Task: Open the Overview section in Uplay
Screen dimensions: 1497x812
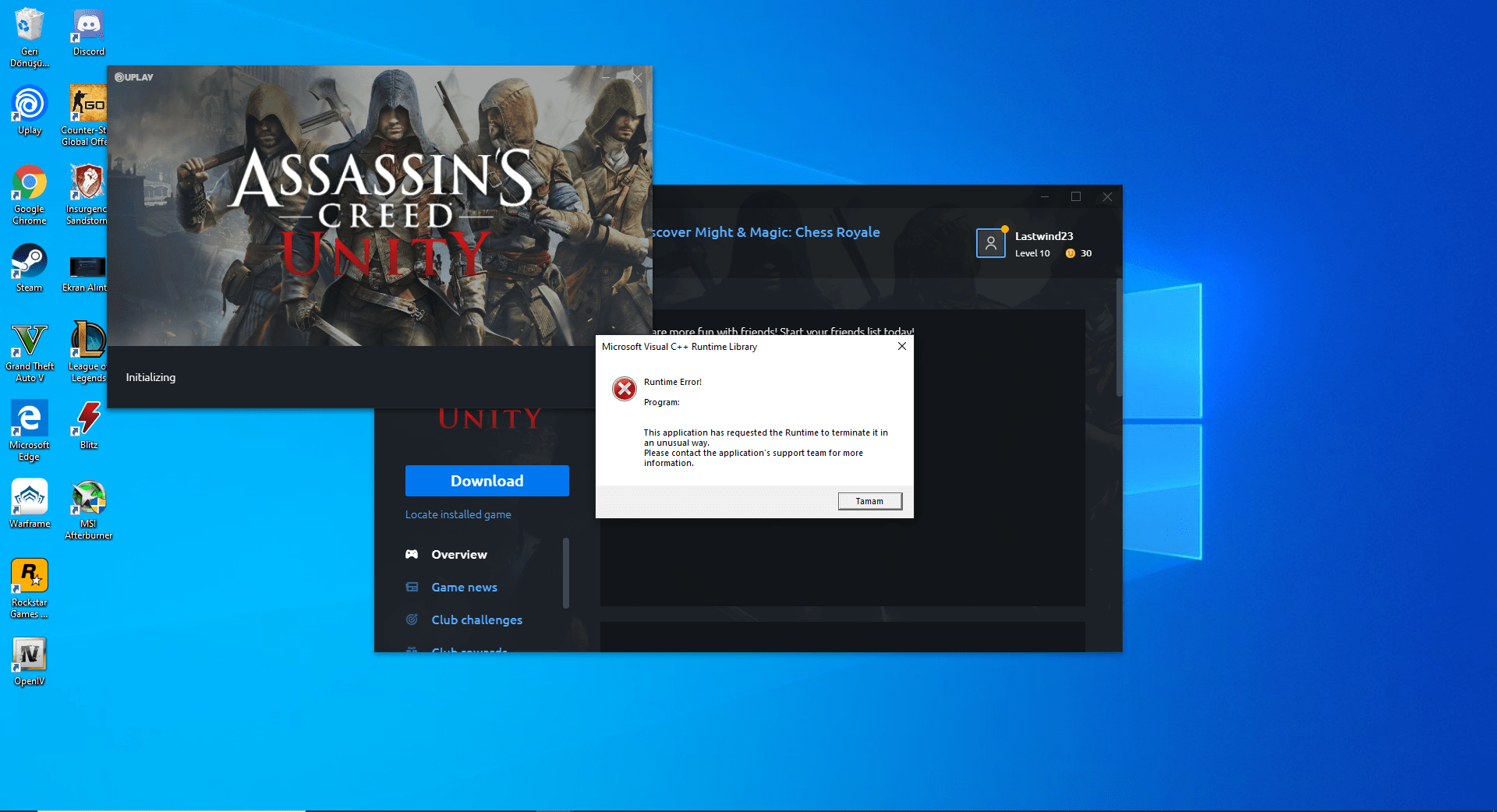Action: [x=459, y=555]
